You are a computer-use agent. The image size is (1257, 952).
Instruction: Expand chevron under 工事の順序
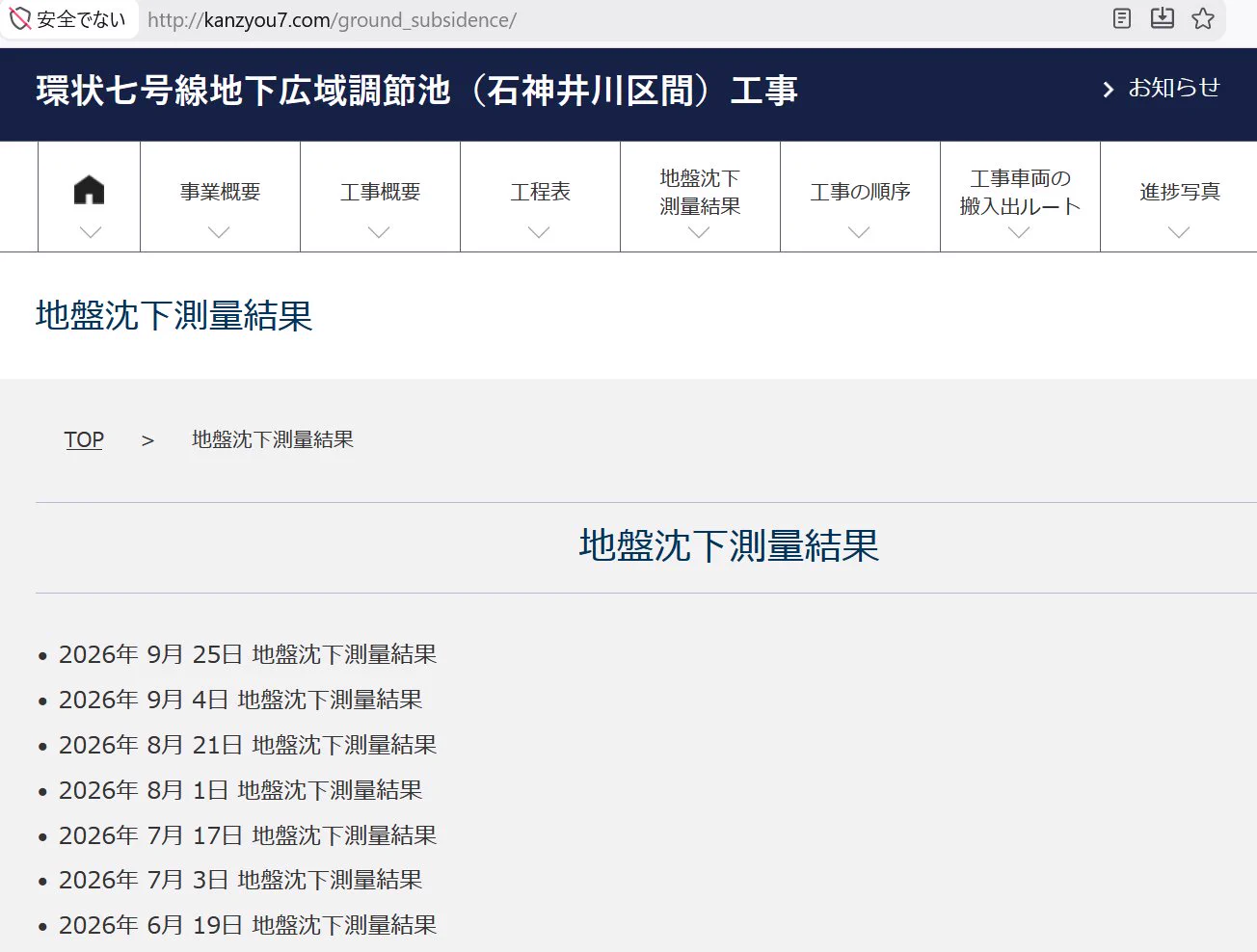coord(859,232)
